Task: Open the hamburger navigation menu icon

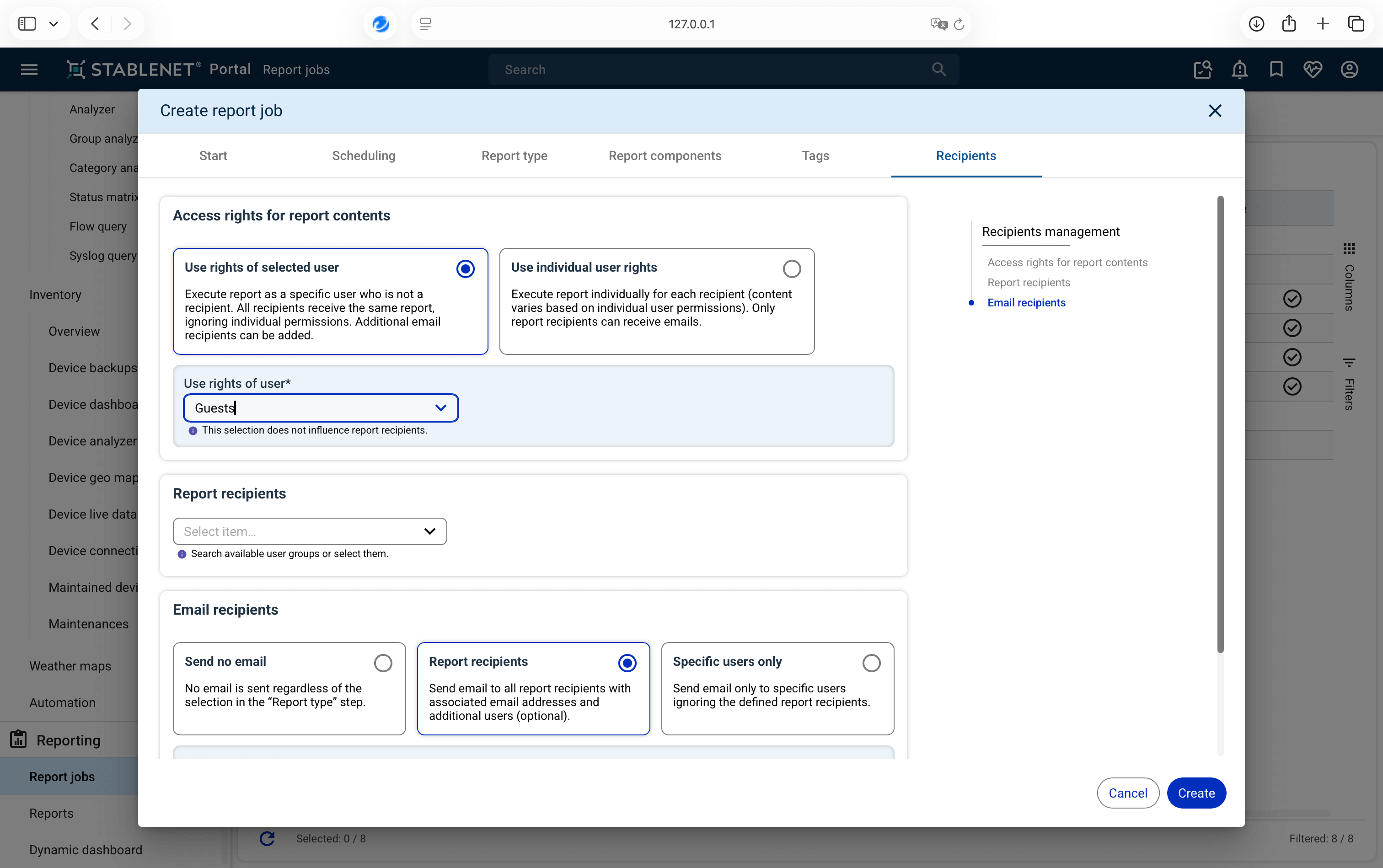Action: coord(29,70)
